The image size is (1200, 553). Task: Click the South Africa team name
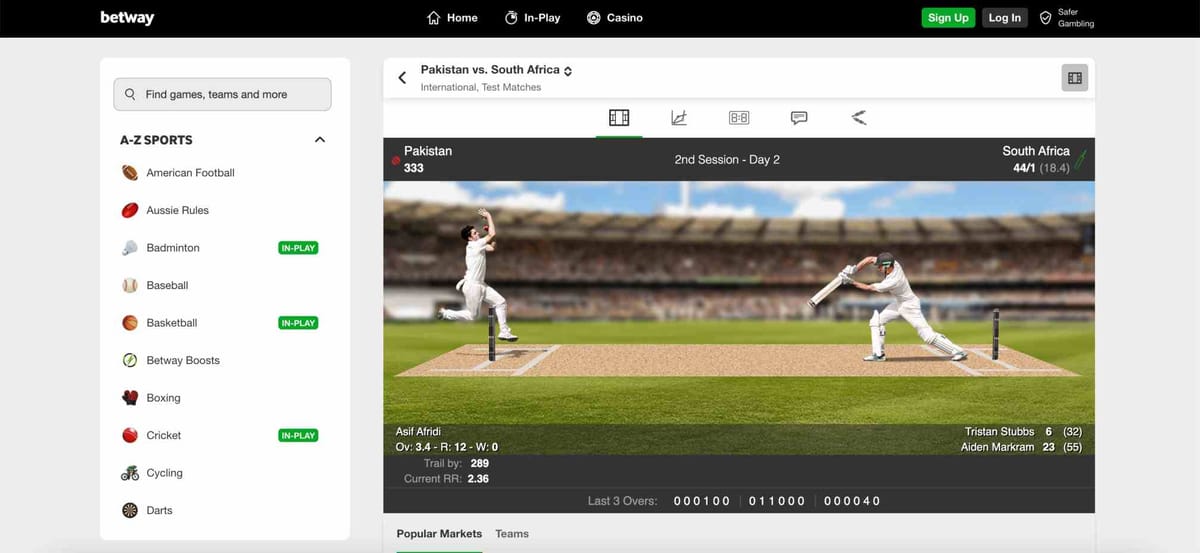click(x=1036, y=151)
